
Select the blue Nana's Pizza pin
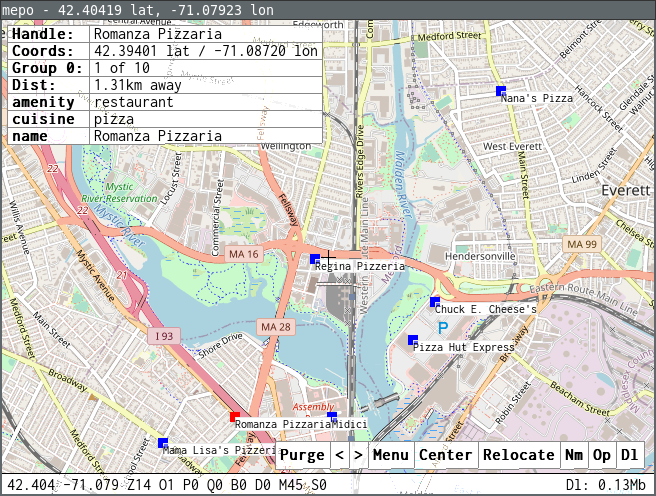tap(501, 91)
